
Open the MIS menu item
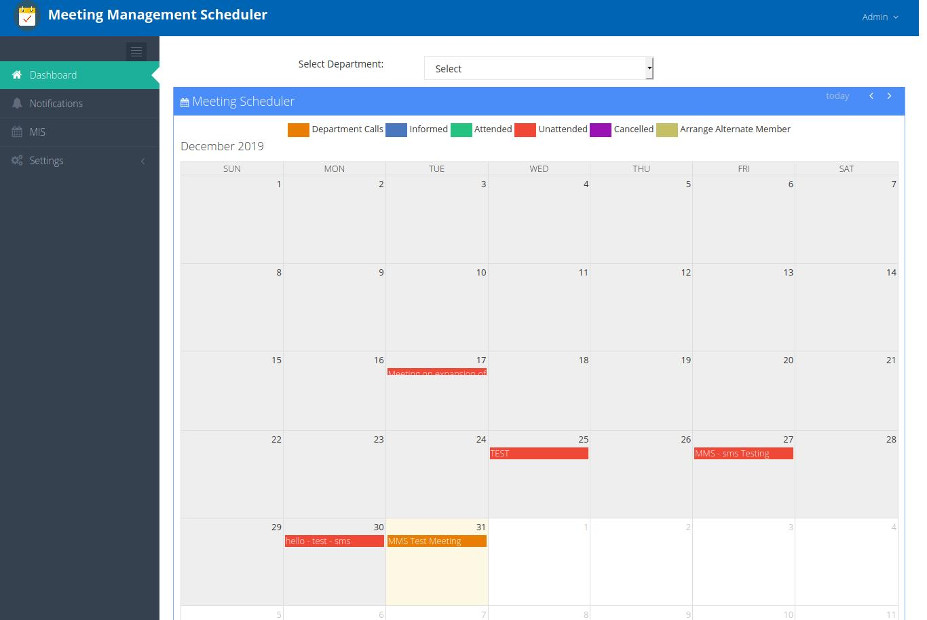point(37,132)
